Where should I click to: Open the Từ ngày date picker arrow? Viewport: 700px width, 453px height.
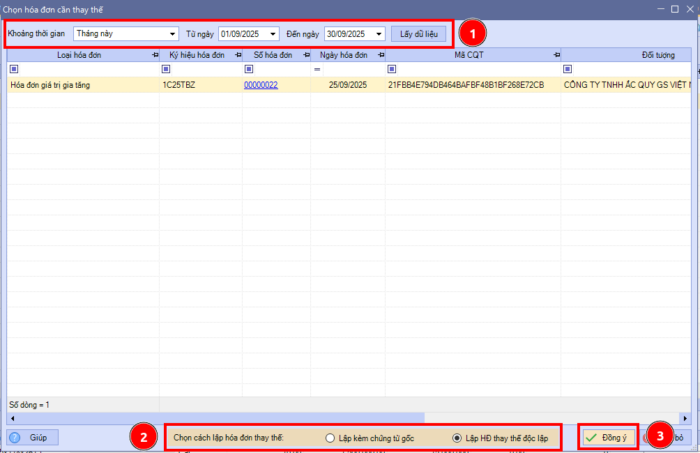tap(273, 33)
